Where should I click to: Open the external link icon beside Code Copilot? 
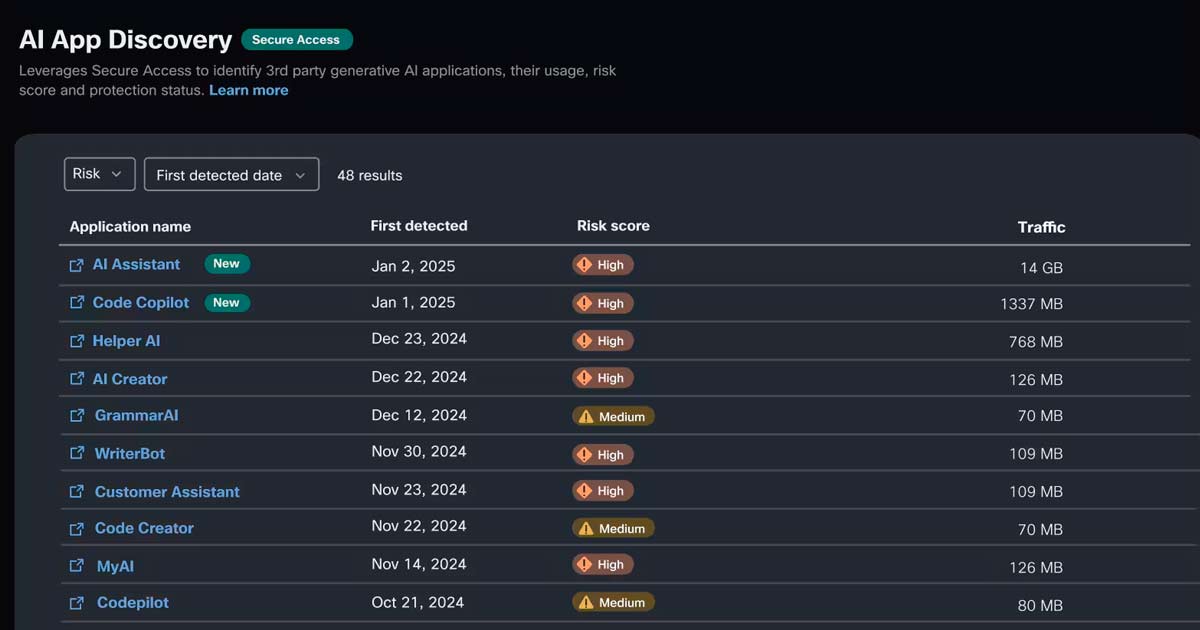click(77, 303)
